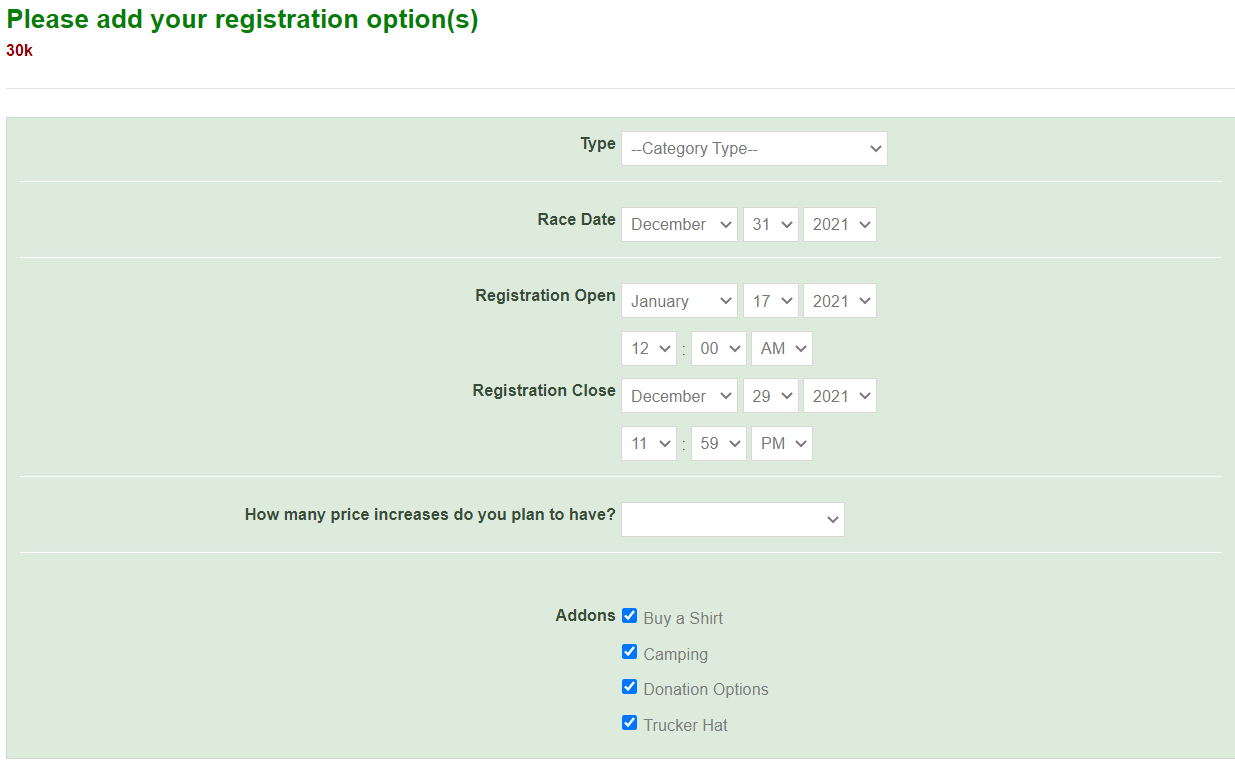Open the Race Date year dropdown
This screenshot has width=1235, height=766.
[839, 225]
